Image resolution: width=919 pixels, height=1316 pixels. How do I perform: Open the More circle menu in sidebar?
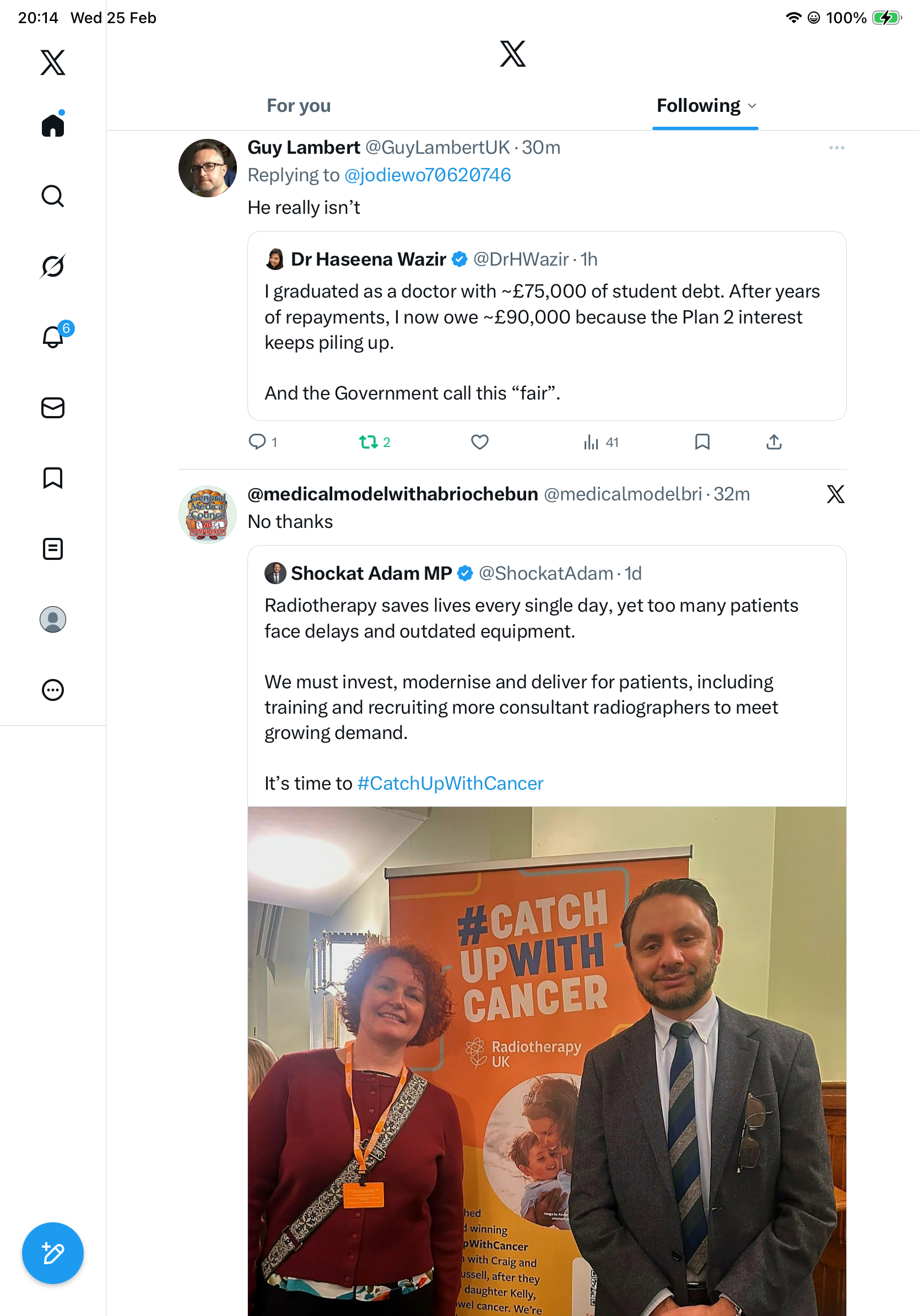pyautogui.click(x=53, y=690)
